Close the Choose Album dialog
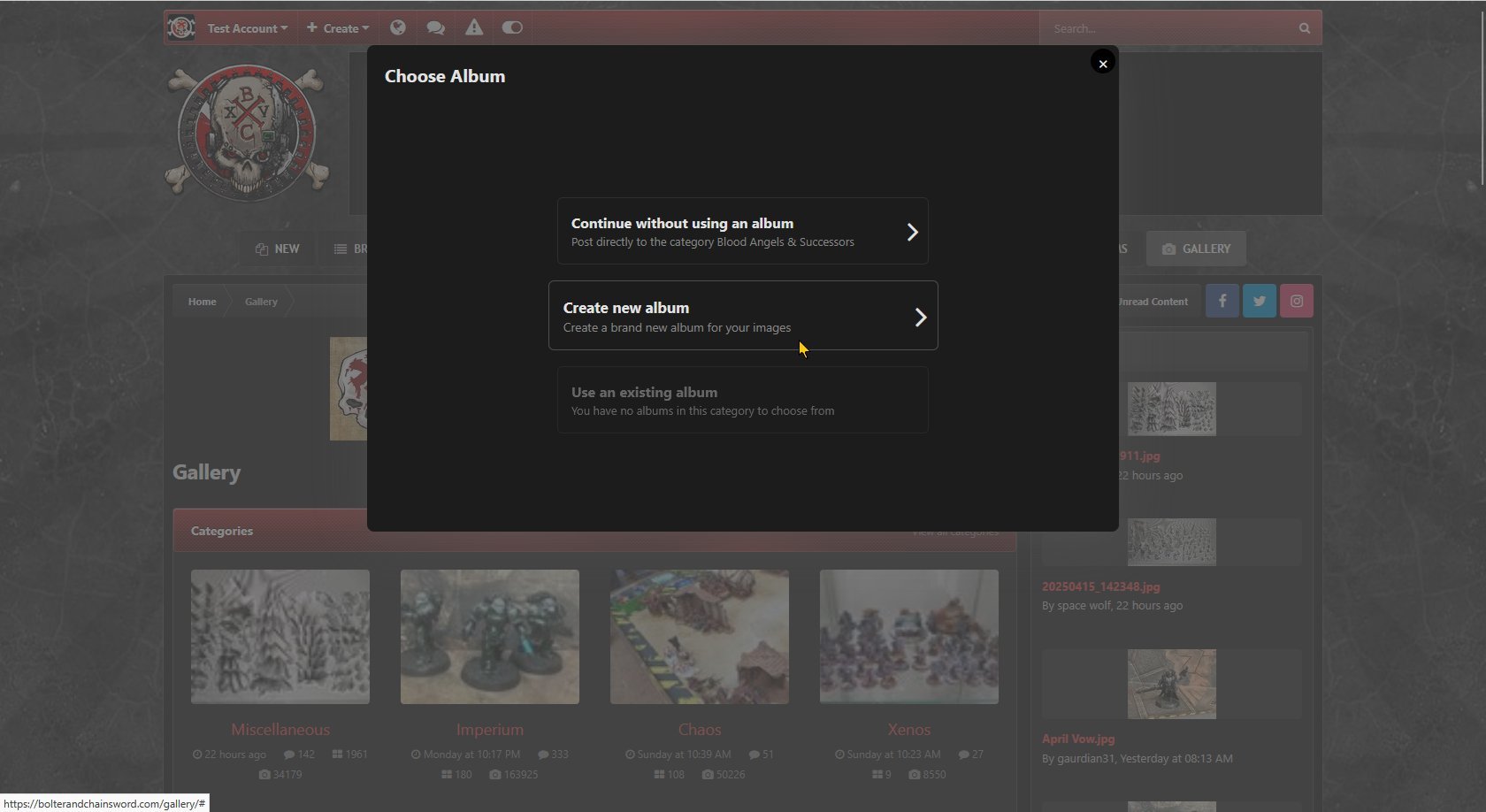Screen dimensions: 1486x812 click(x=1102, y=63)
